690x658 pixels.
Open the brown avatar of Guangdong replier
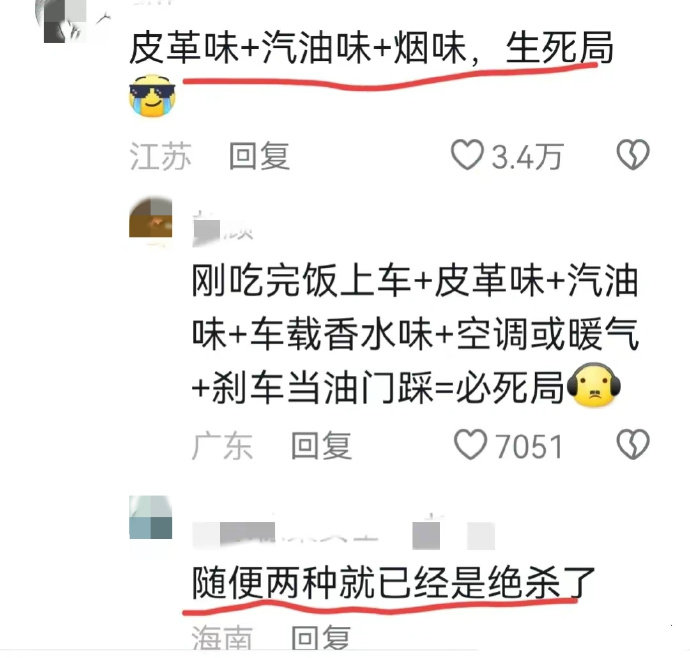coord(150,217)
